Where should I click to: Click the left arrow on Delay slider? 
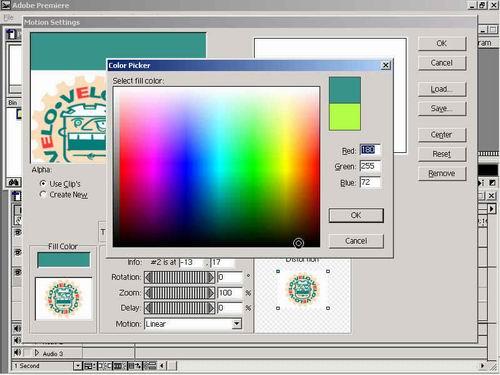point(148,308)
